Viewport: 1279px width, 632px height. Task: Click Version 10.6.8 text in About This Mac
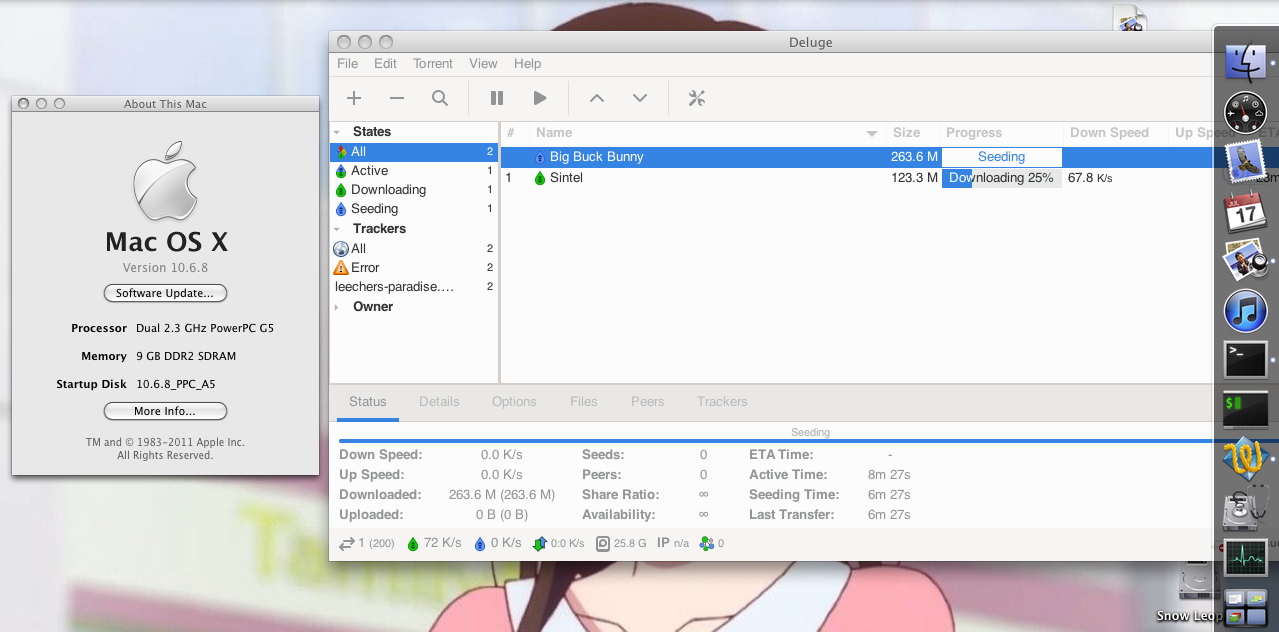click(x=165, y=268)
